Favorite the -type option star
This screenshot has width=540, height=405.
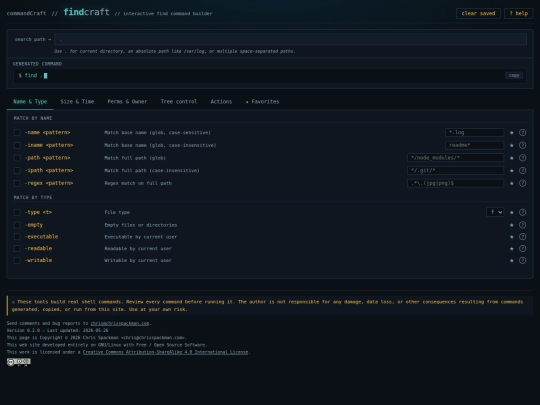click(x=511, y=212)
